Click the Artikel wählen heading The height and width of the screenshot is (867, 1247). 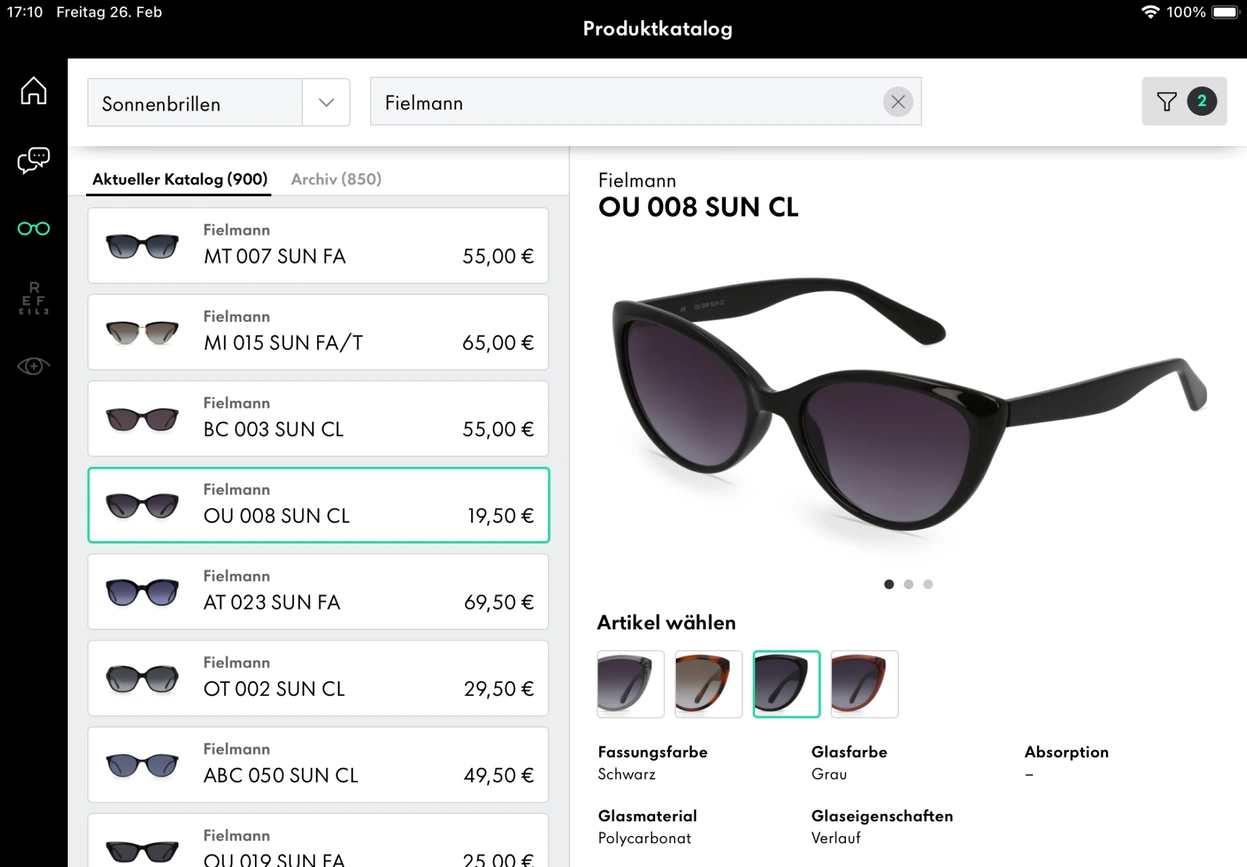click(x=666, y=623)
